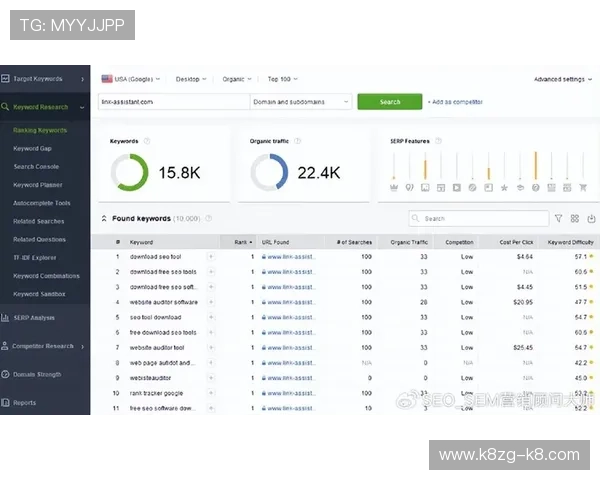The image size is (600, 480).
Task: Click the Keywords help question icon
Action: pos(147,142)
